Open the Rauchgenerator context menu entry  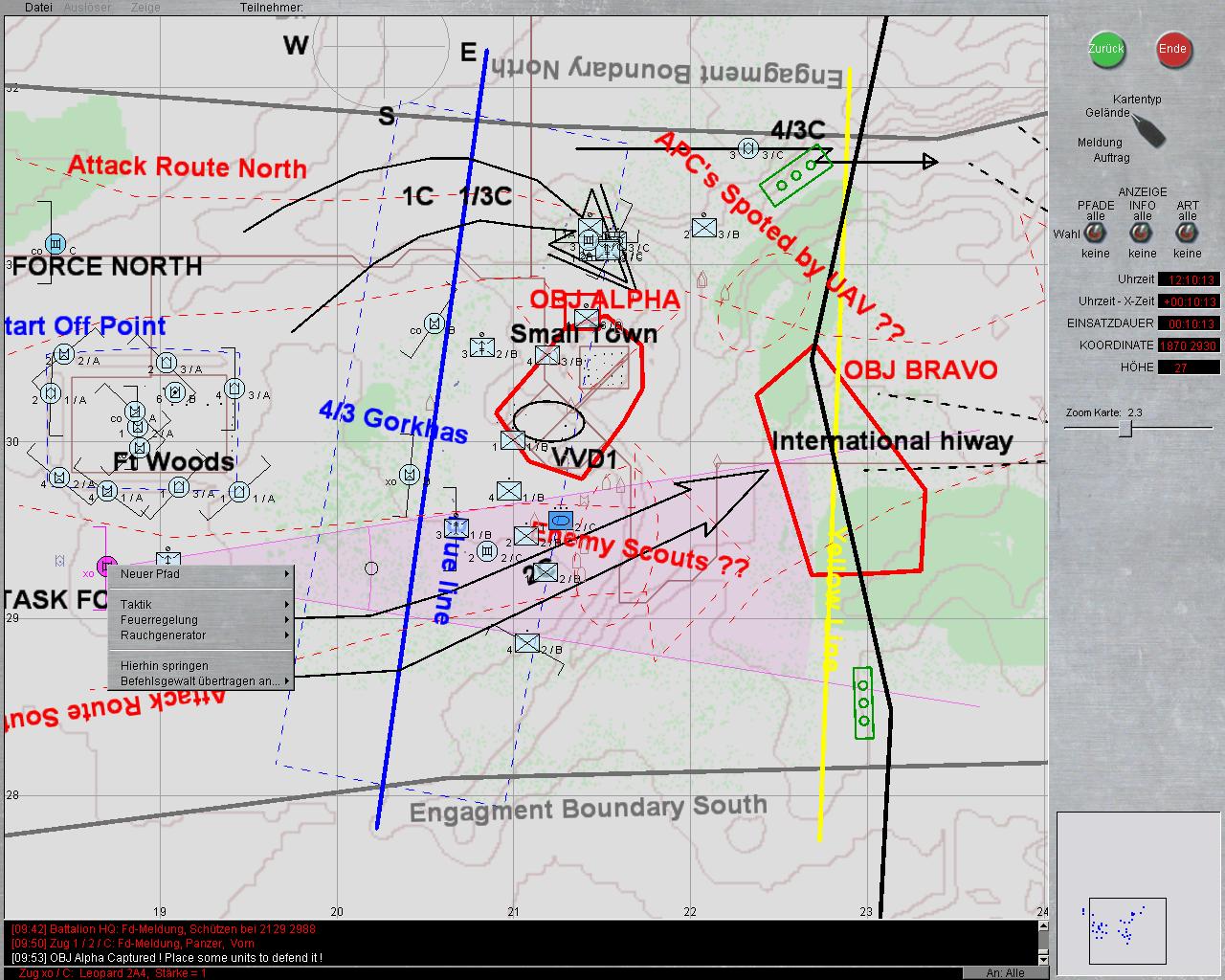click(x=201, y=635)
